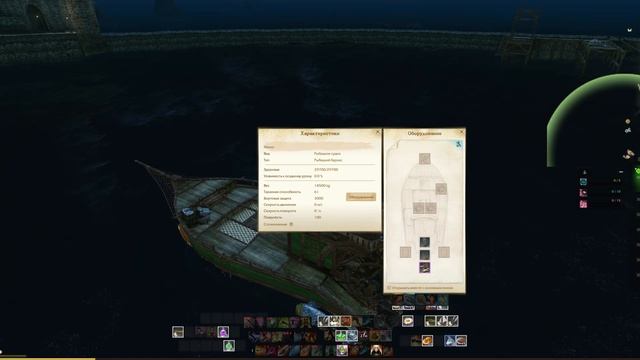Select the purple-bordered equipped item at stern
Viewport: 640px width, 360px height.
click(x=424, y=268)
